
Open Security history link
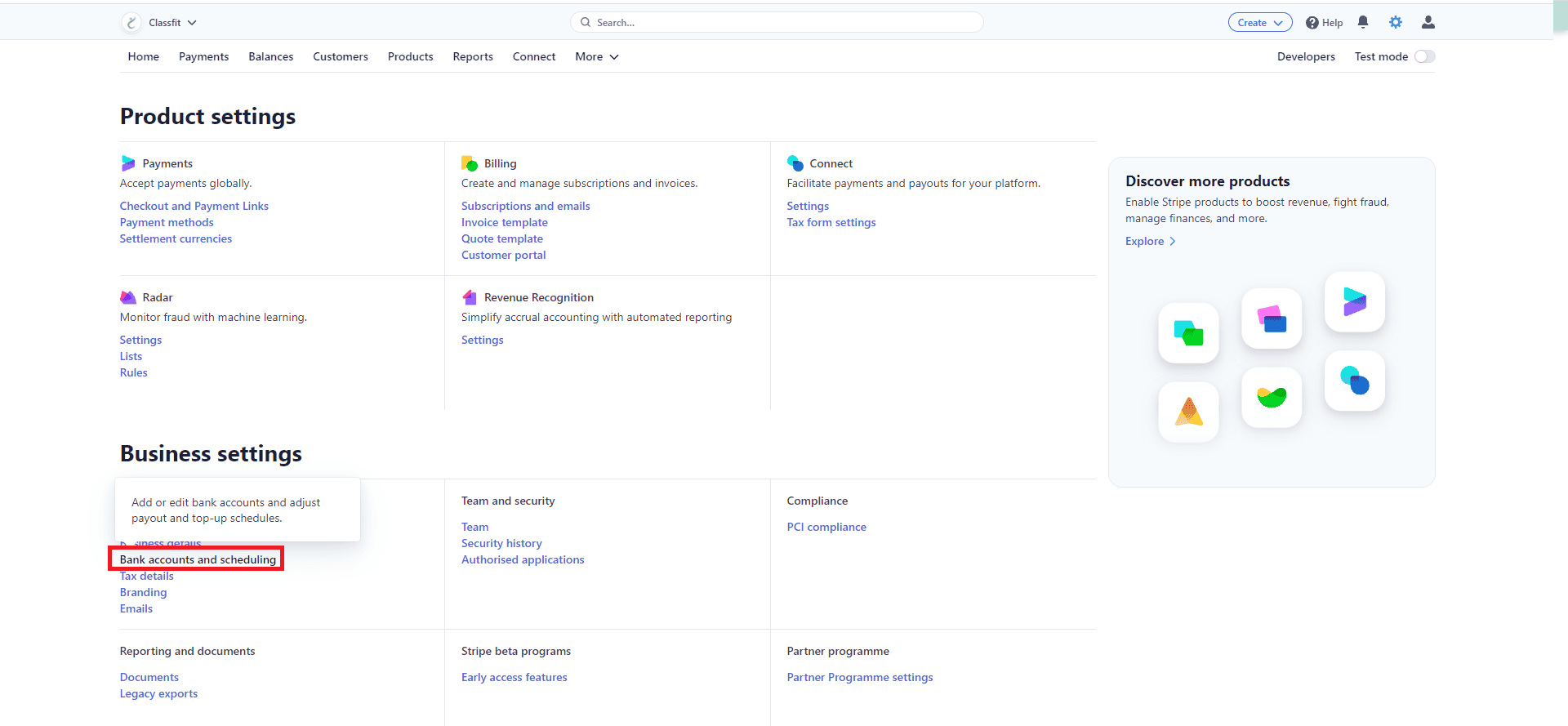coord(501,543)
